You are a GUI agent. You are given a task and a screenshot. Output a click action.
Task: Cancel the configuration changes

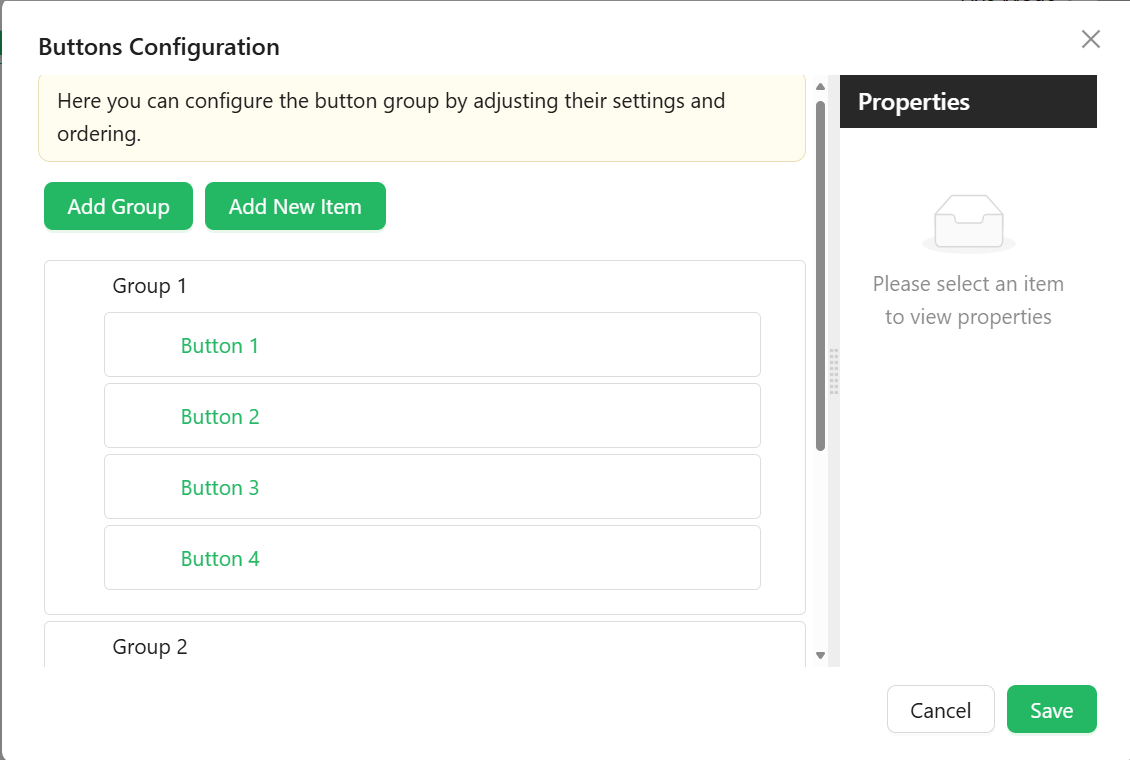[940, 710]
